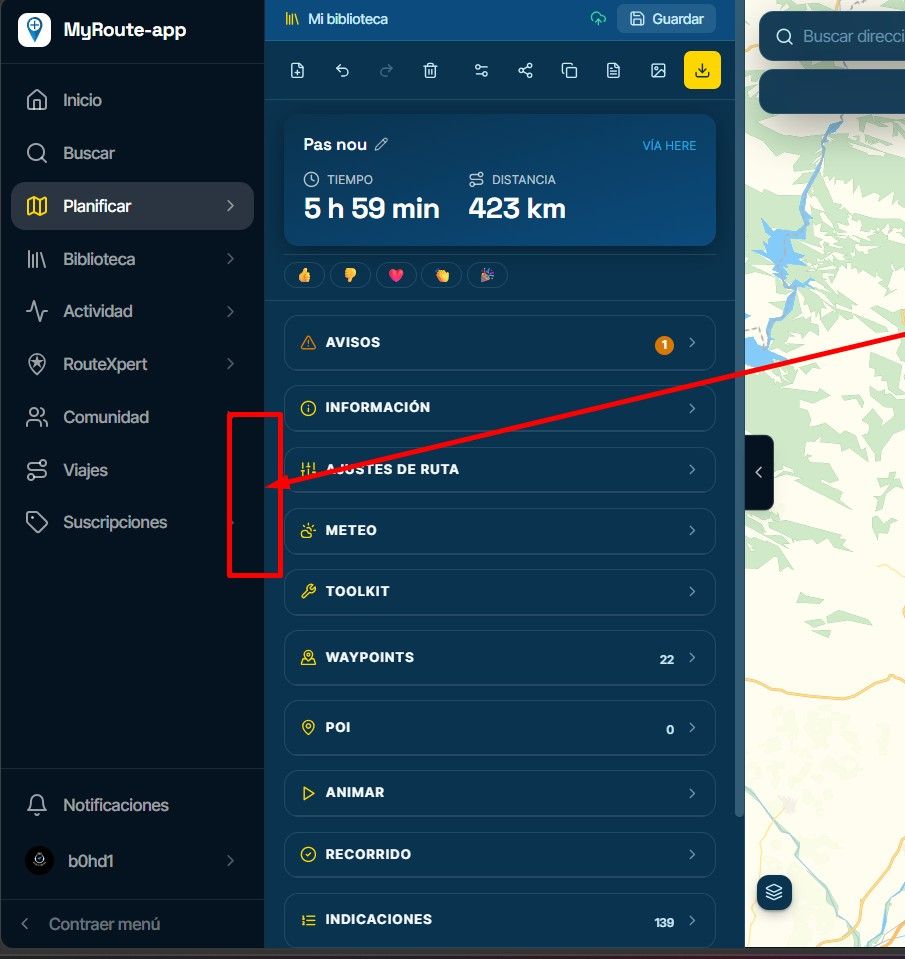Expand the AVISOS section
905x959 pixels.
[500, 342]
